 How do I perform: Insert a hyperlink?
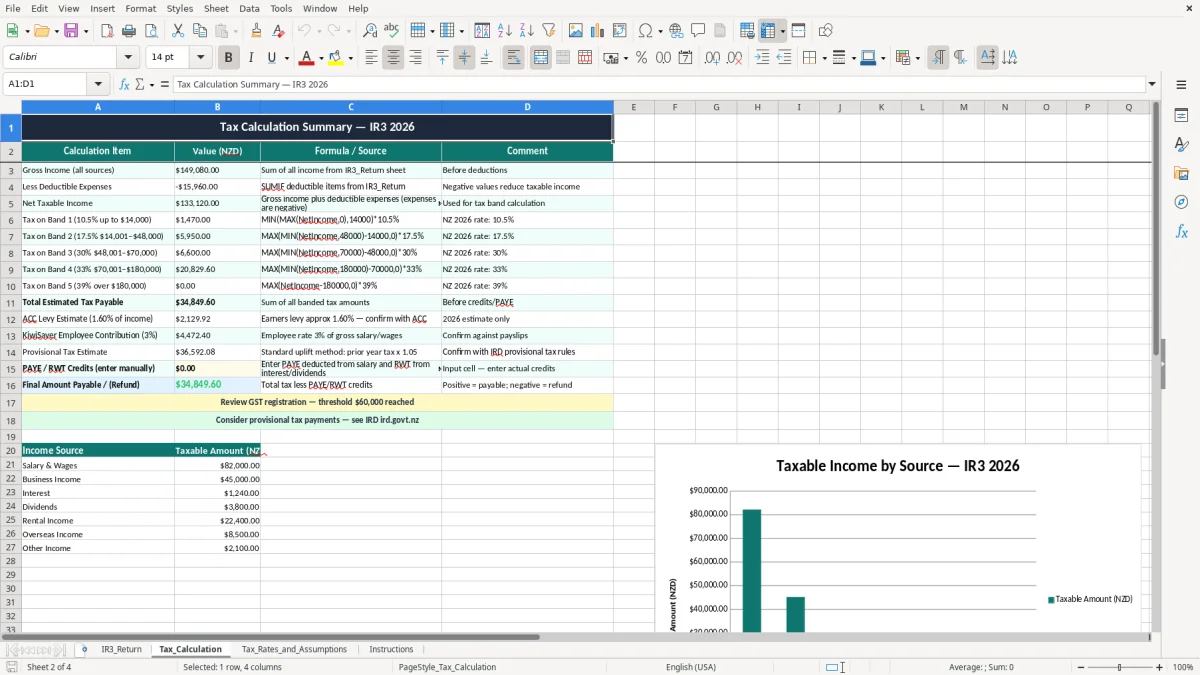676,31
